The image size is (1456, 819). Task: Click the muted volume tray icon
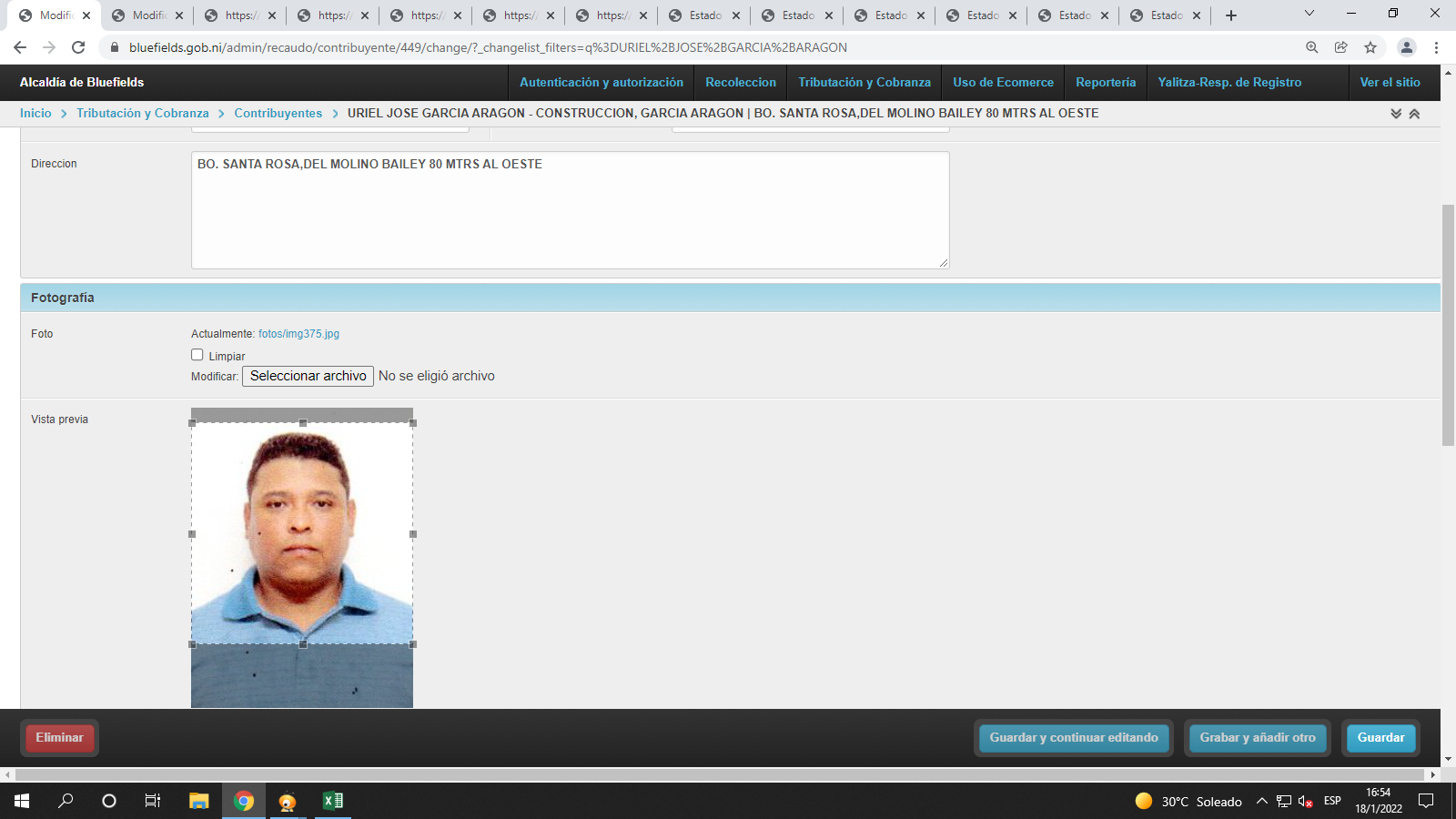click(x=1306, y=801)
